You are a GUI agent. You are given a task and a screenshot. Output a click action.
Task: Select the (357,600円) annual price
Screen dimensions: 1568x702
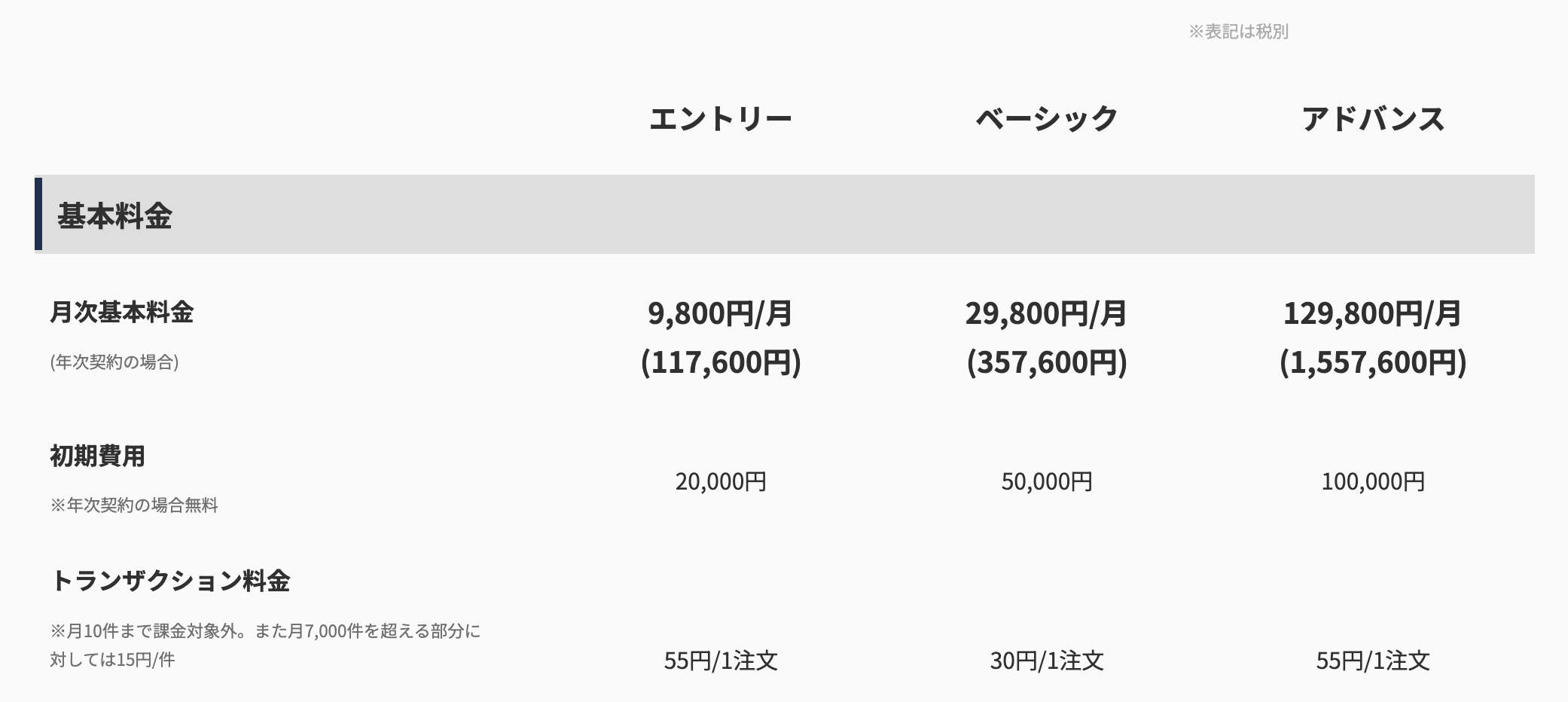pyautogui.click(x=1047, y=362)
